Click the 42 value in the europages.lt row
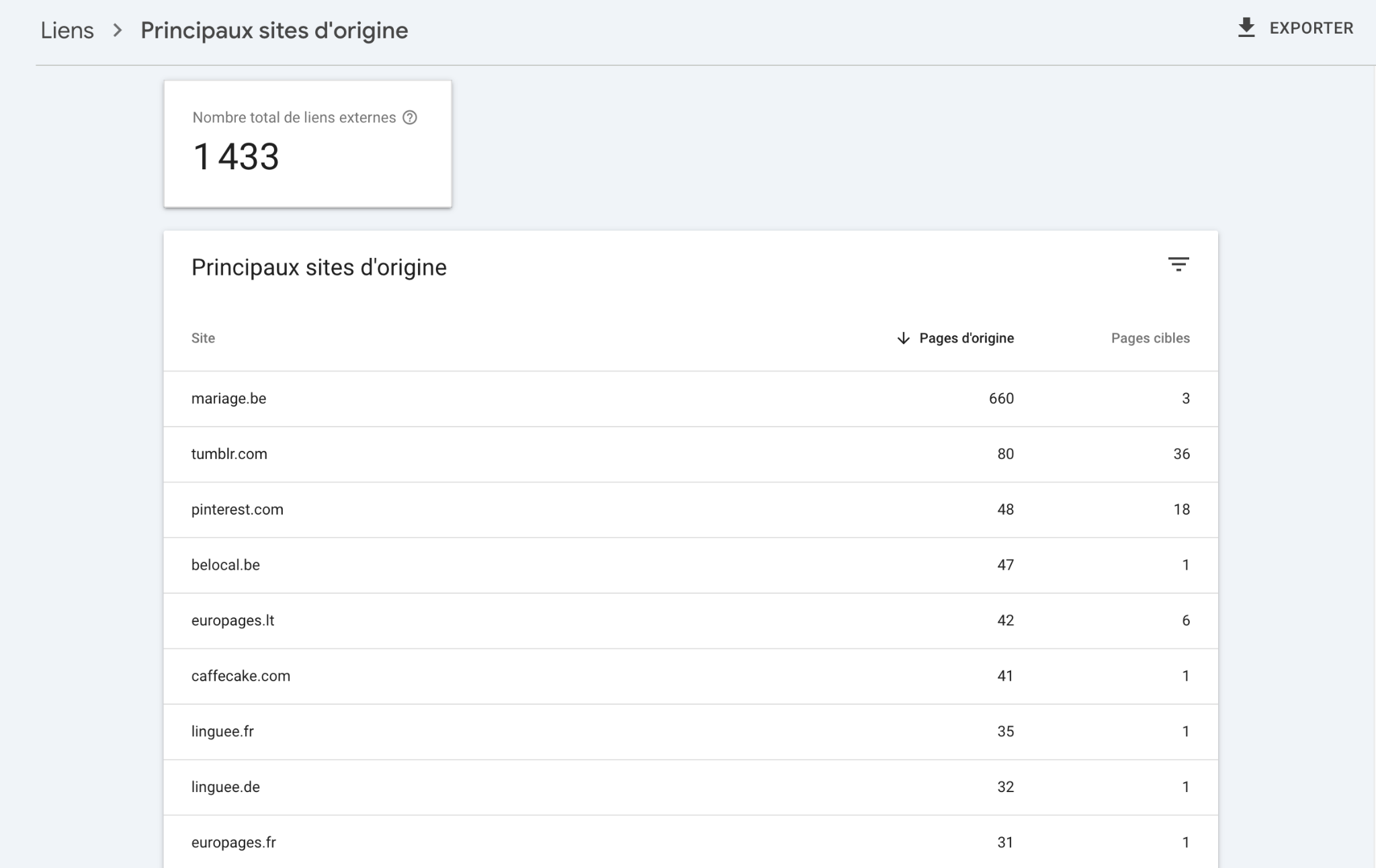The height and width of the screenshot is (868, 1376). (x=1005, y=621)
